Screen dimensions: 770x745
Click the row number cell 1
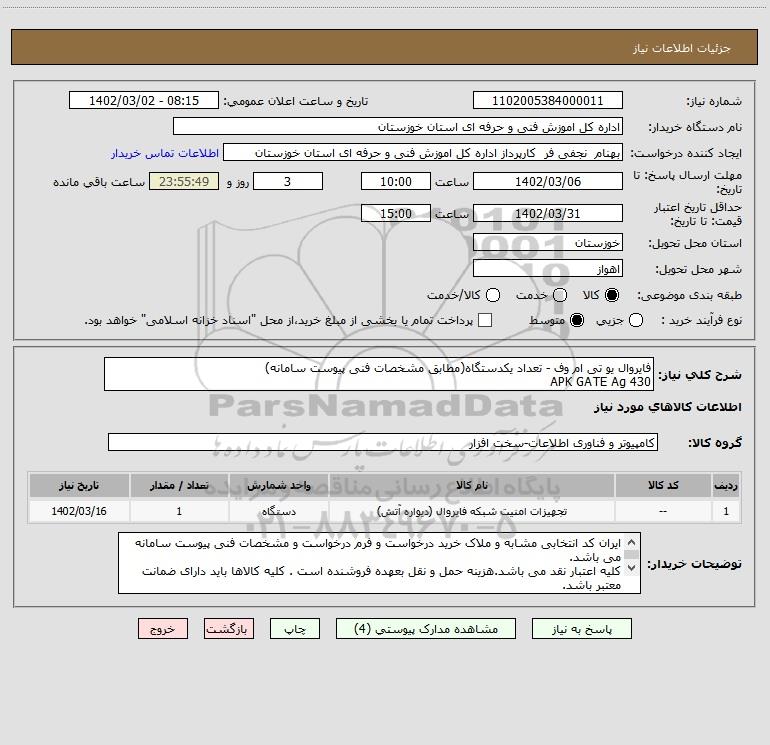pos(726,511)
